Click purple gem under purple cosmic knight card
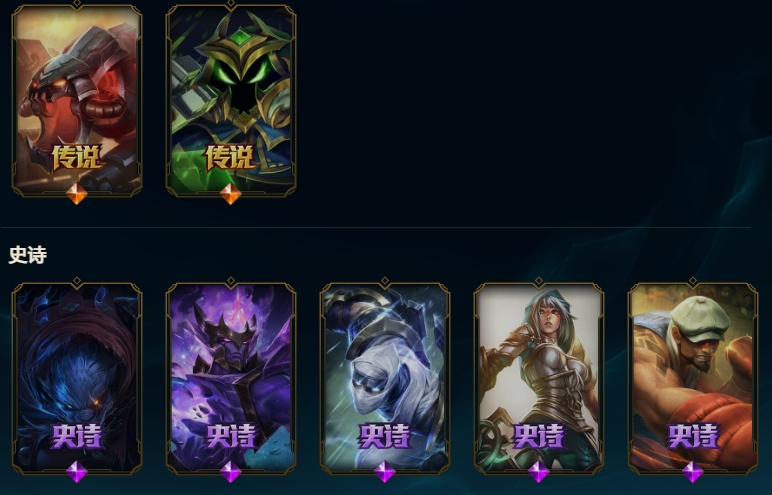This screenshot has width=772, height=495. pyautogui.click(x=231, y=472)
